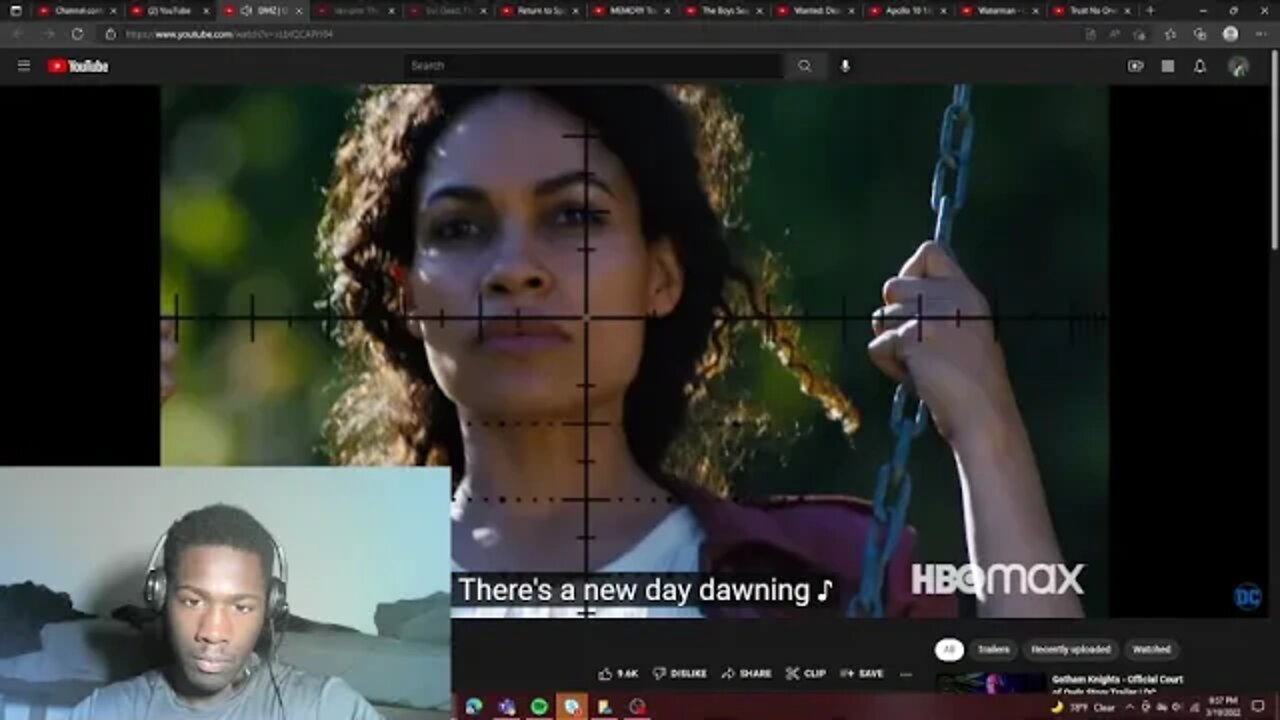Click the SHARE arrow button
Viewport: 1280px width, 720px height.
tap(746, 674)
